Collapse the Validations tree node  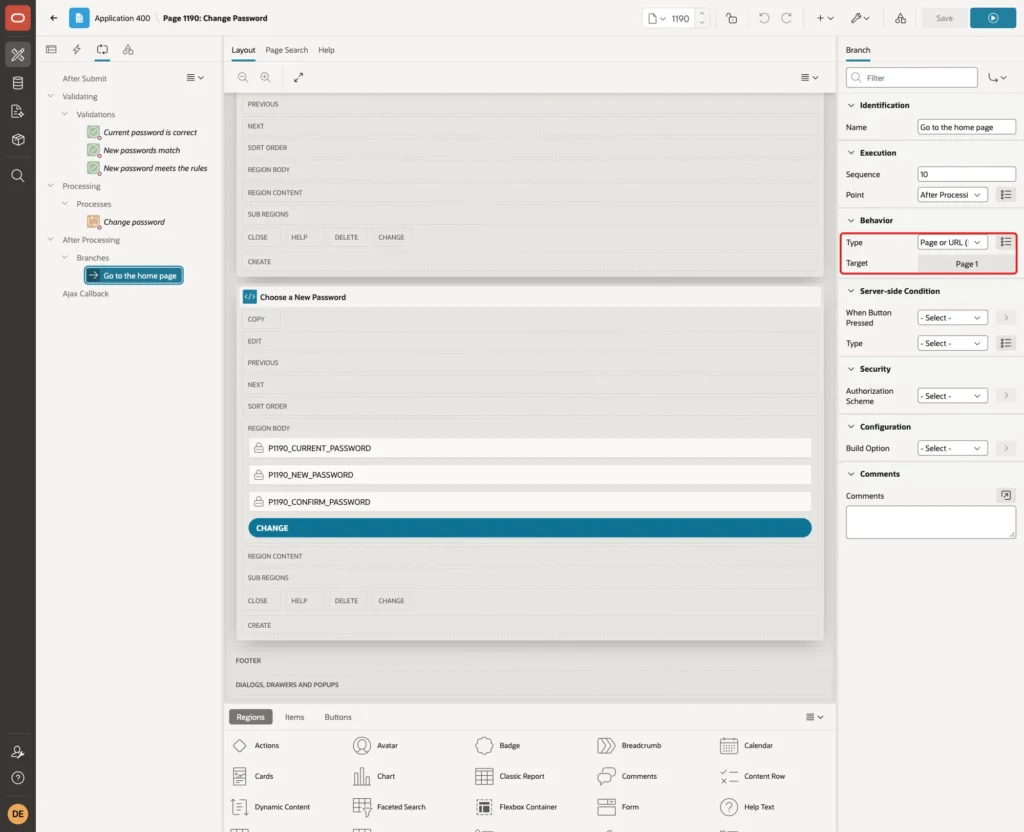tap(65, 114)
